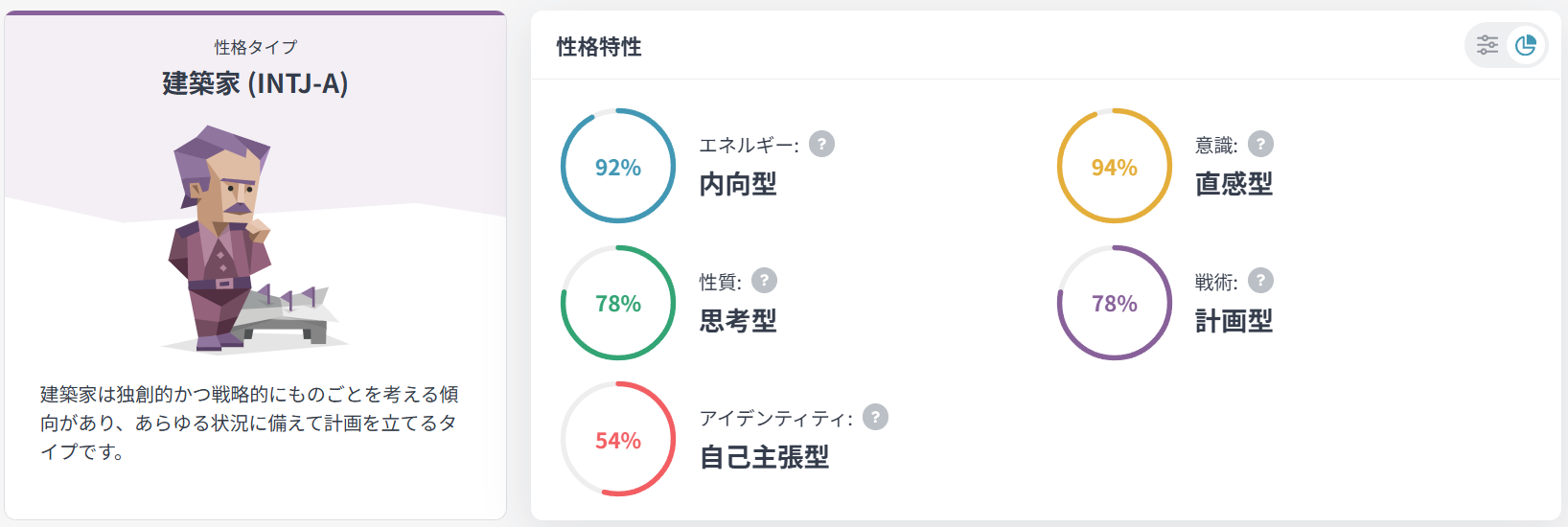Click the 78% purple progress circle
The height and width of the screenshot is (527, 1568).
pos(1114,304)
